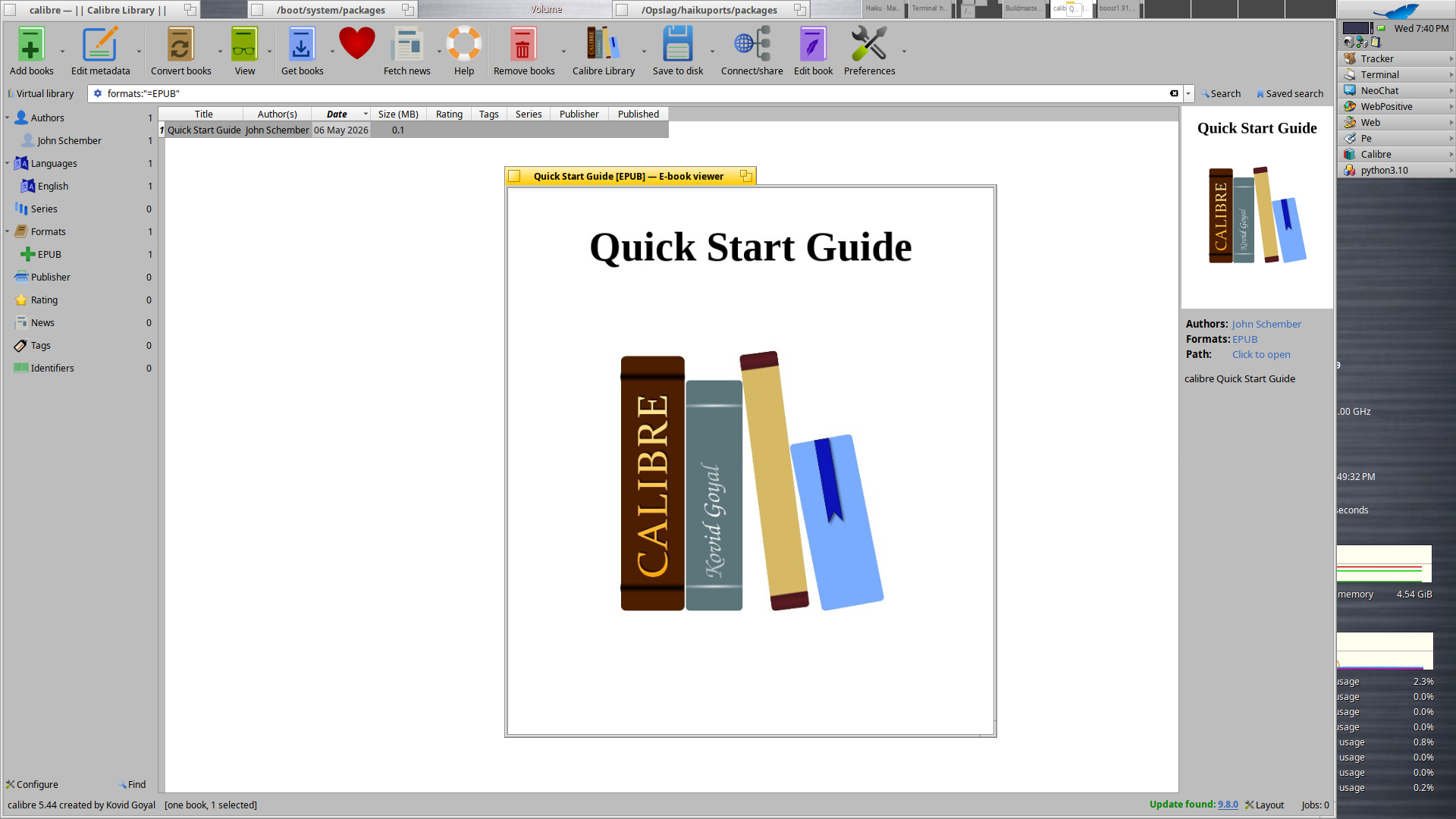The height and width of the screenshot is (819, 1456).
Task: Click the EPUB format link
Action: (x=1244, y=339)
